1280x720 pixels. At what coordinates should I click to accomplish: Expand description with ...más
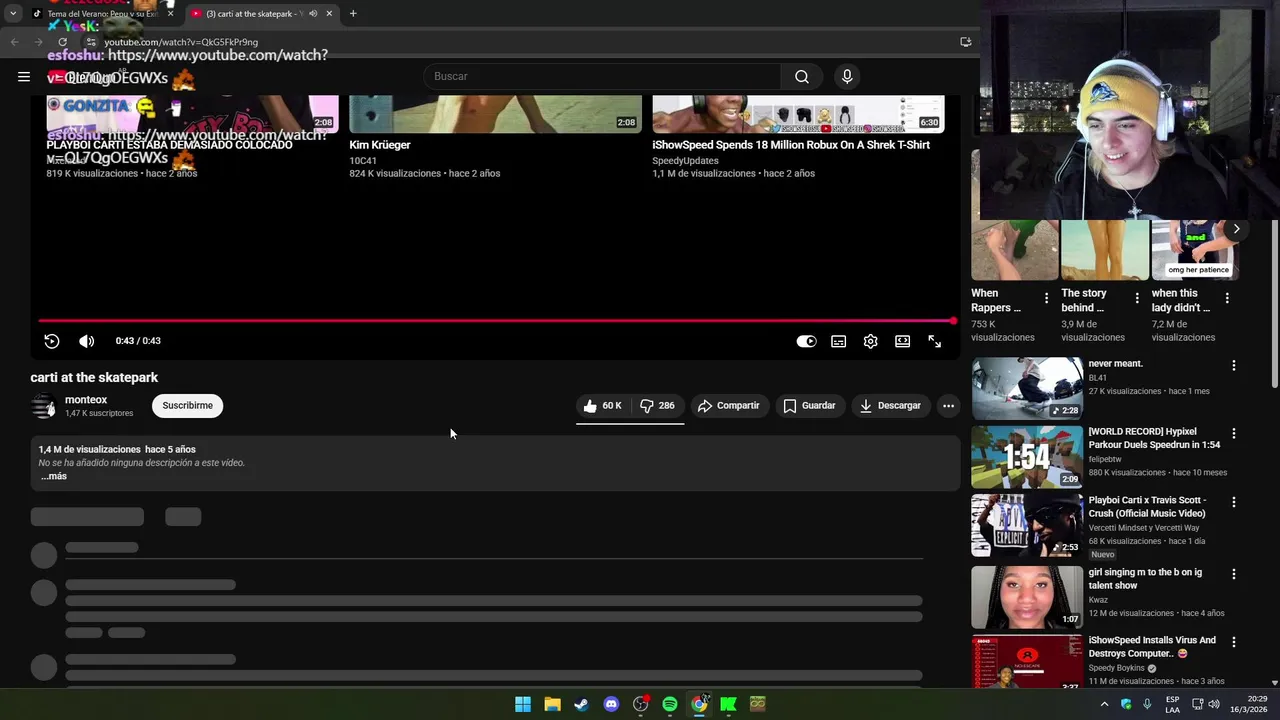click(54, 476)
